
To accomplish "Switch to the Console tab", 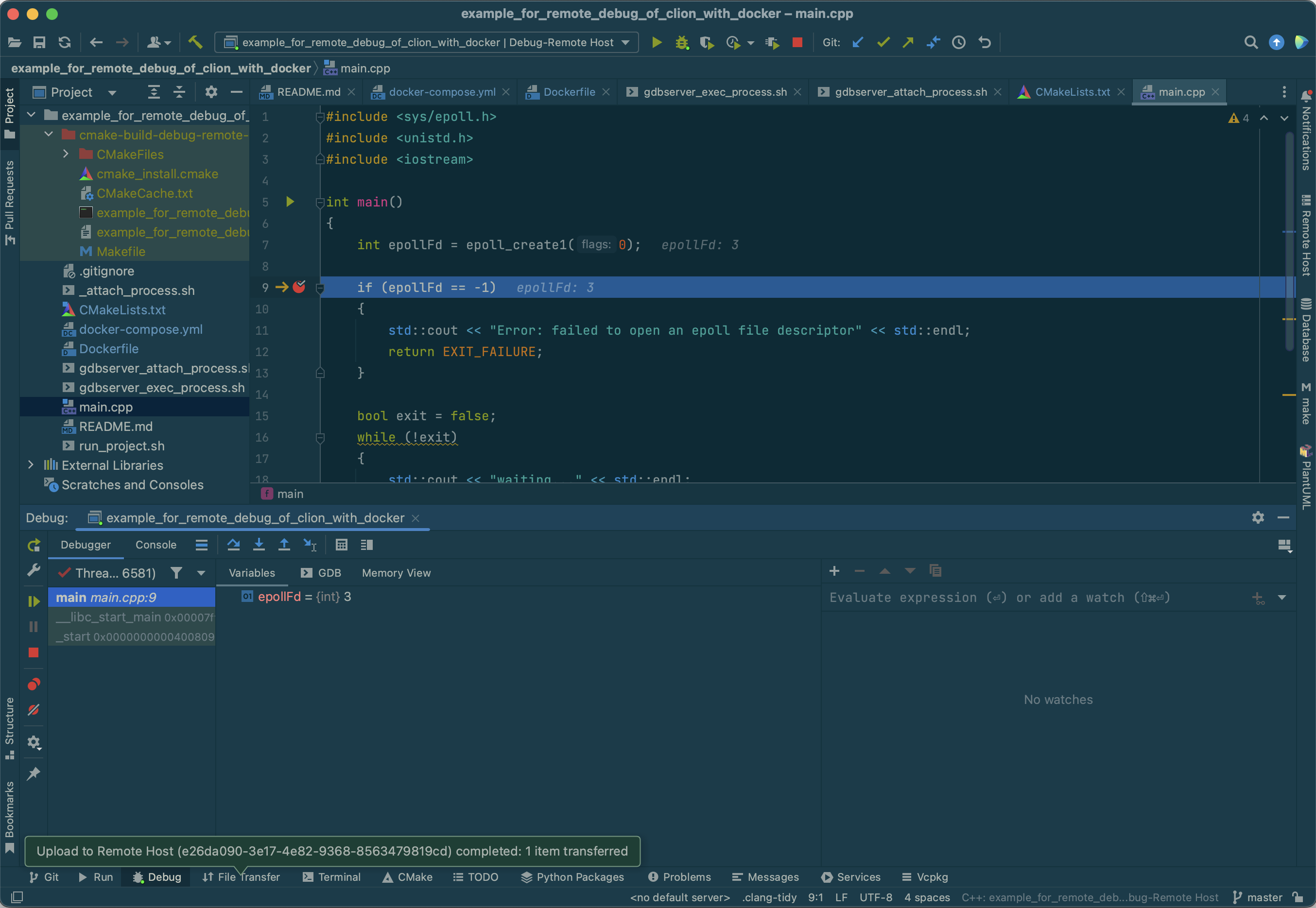I will coord(156,545).
